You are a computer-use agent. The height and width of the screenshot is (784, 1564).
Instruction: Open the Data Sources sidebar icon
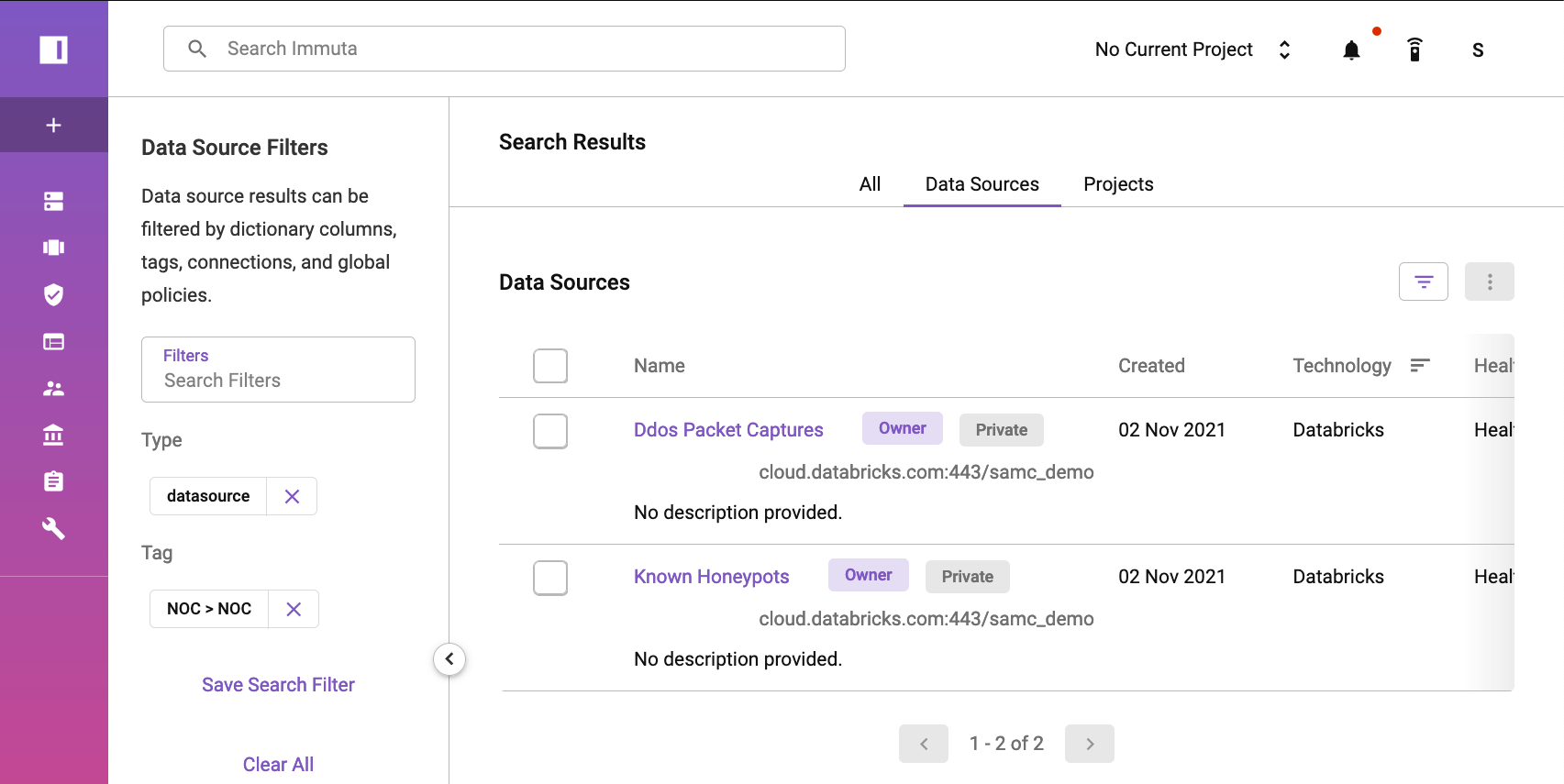tap(53, 202)
